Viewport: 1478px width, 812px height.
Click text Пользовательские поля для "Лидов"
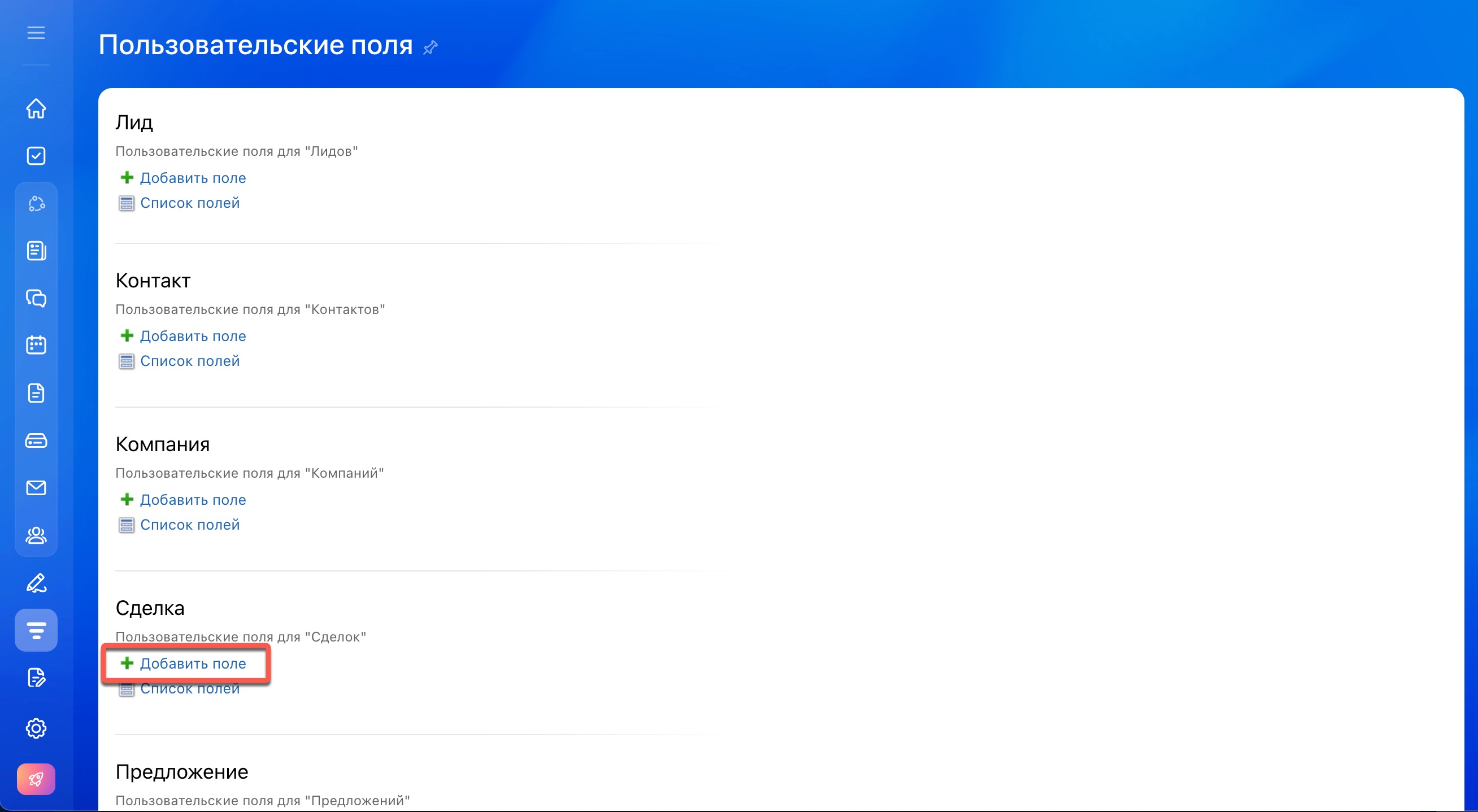point(236,151)
